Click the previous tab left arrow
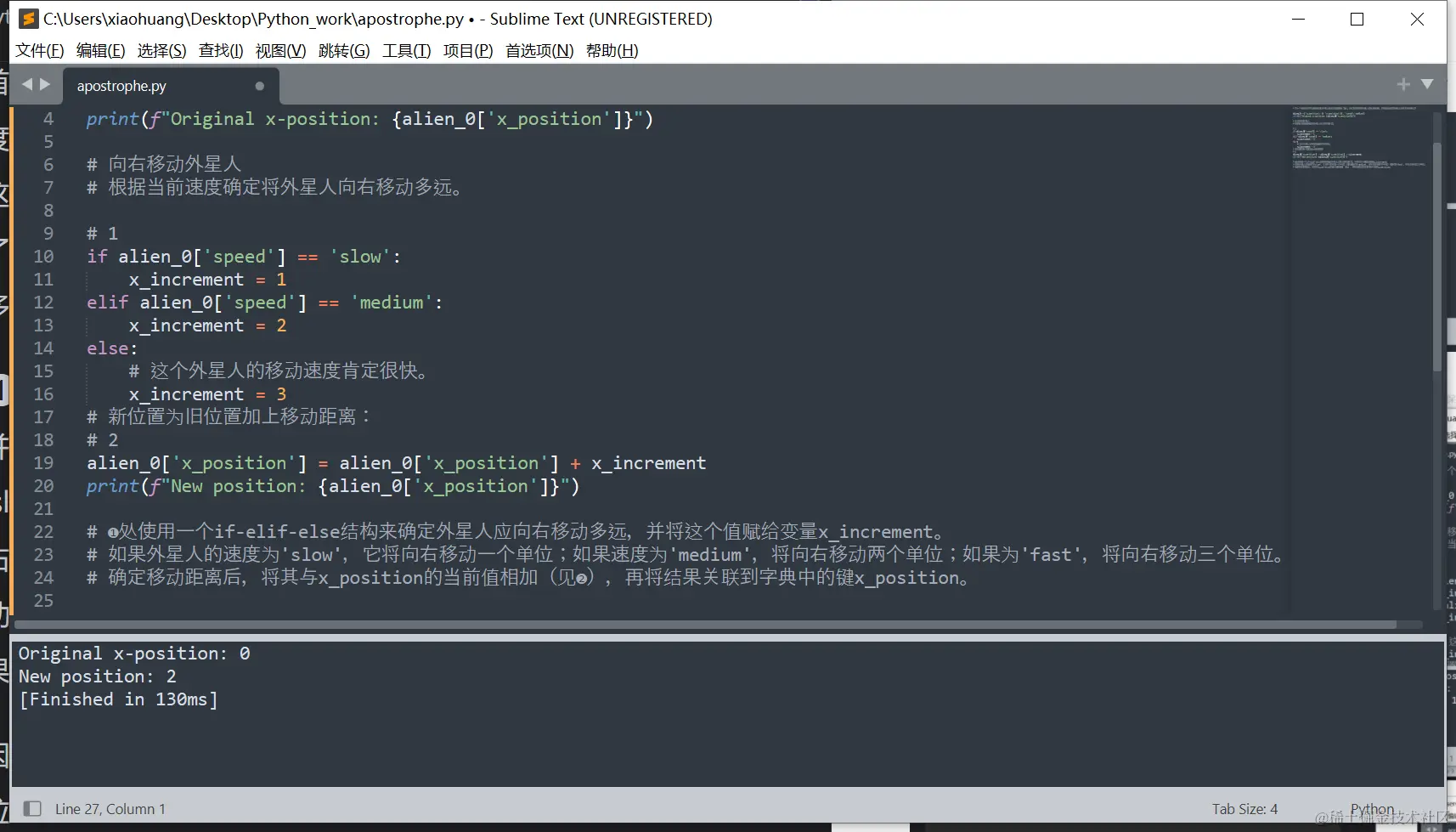 (x=27, y=84)
